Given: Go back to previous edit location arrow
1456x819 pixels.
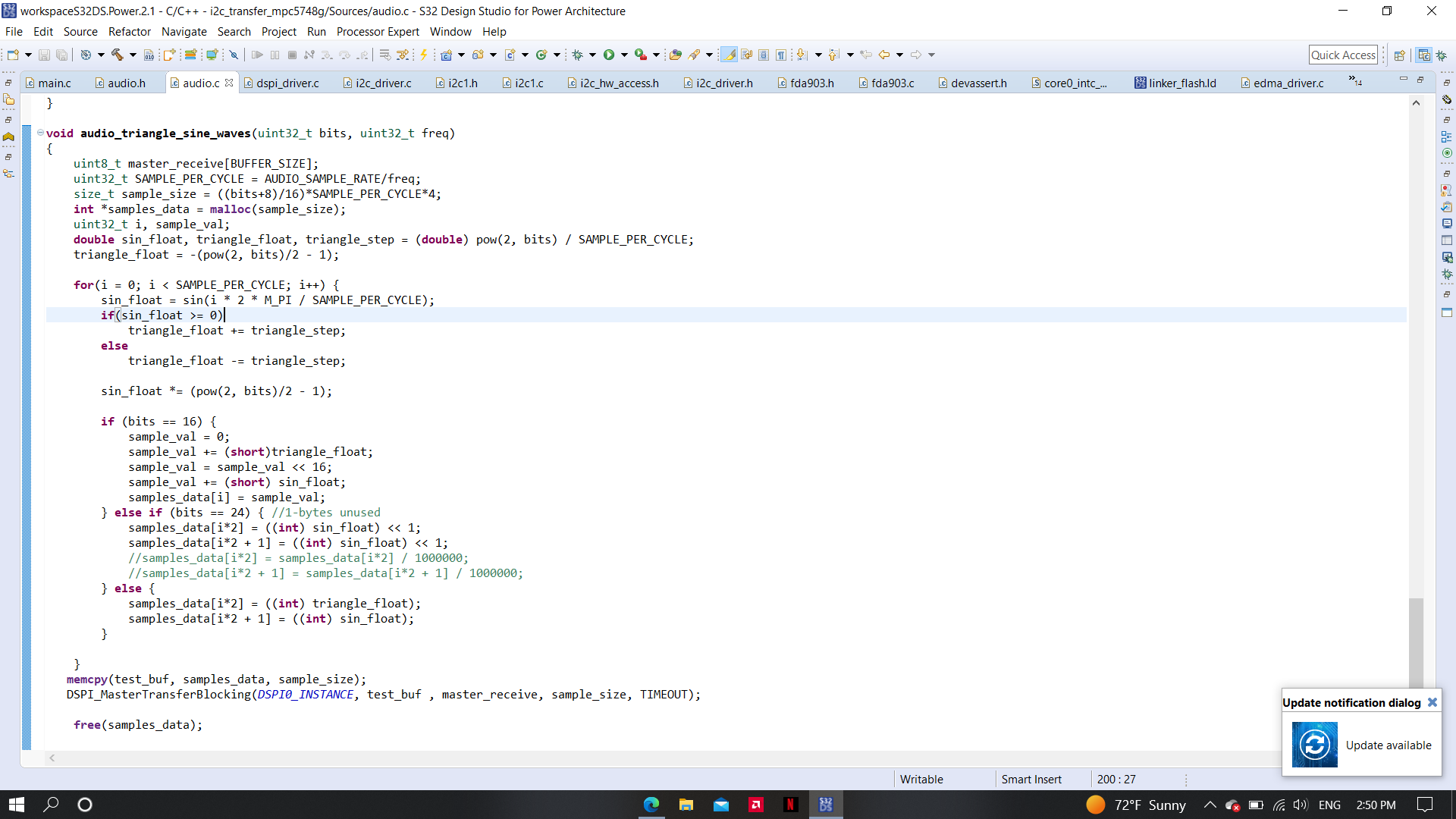Looking at the screenshot, I should point(866,55).
